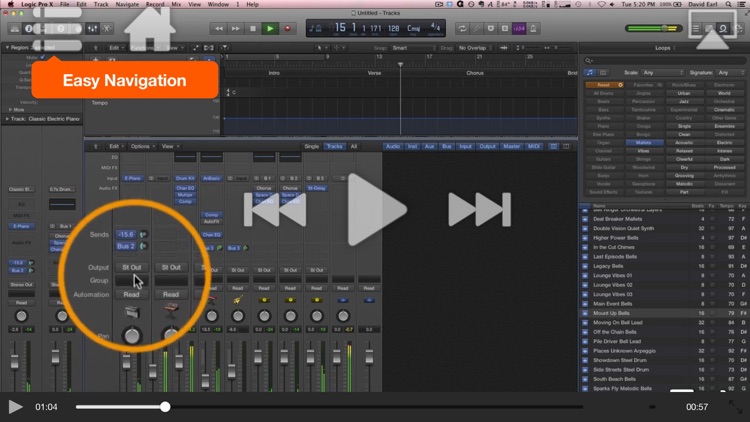Click the skip-to-next video overlay button
This screenshot has width=750, height=422.
(479, 210)
